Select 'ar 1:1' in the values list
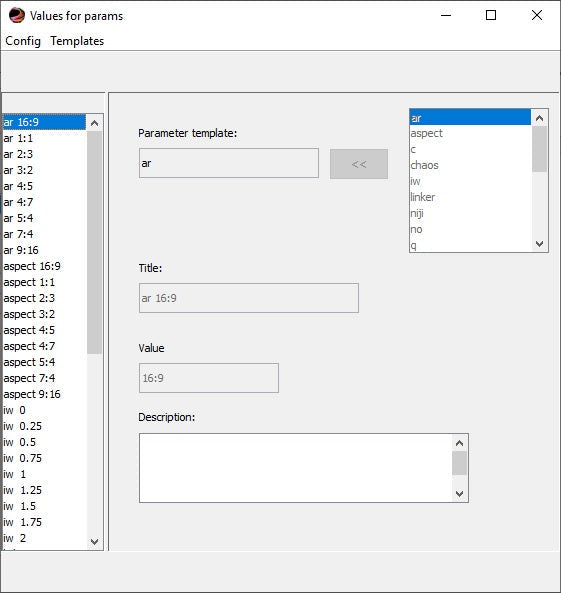The height and width of the screenshot is (593, 561). coord(44,138)
